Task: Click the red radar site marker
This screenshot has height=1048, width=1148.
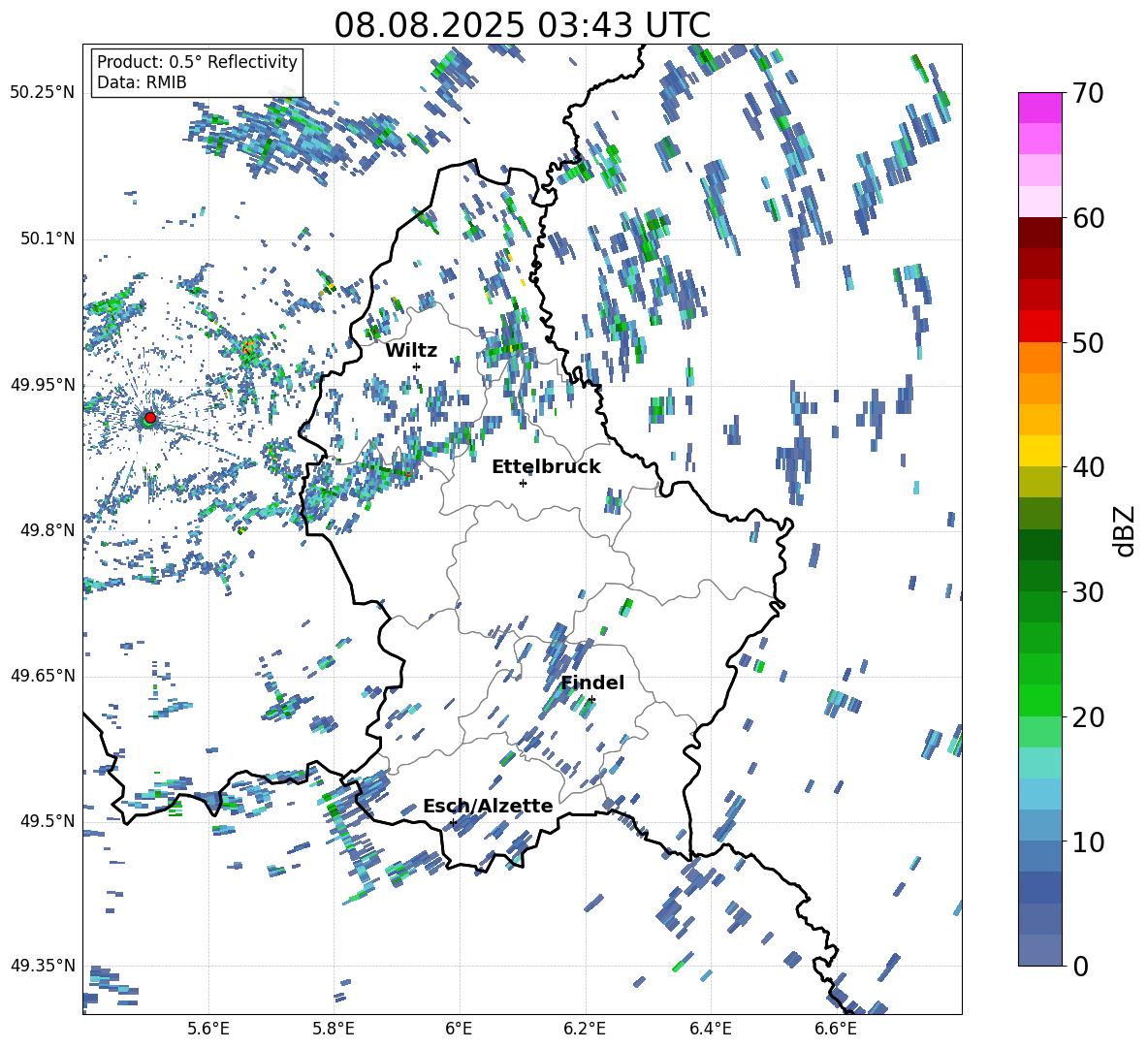Action: click(x=150, y=417)
